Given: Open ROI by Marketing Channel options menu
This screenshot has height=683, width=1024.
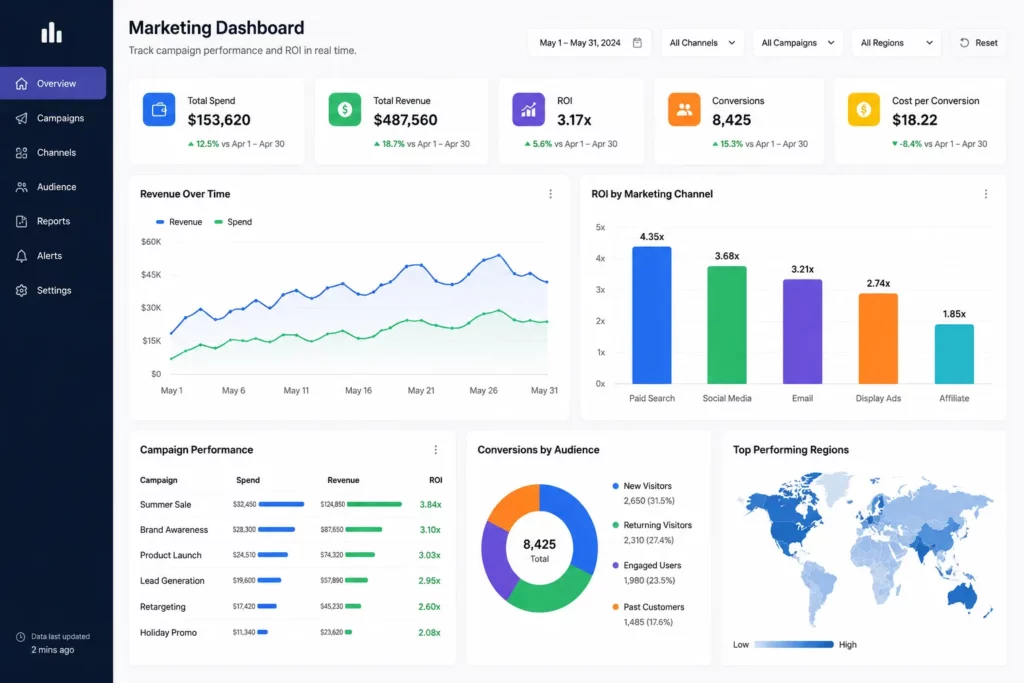Looking at the screenshot, I should click(x=985, y=194).
